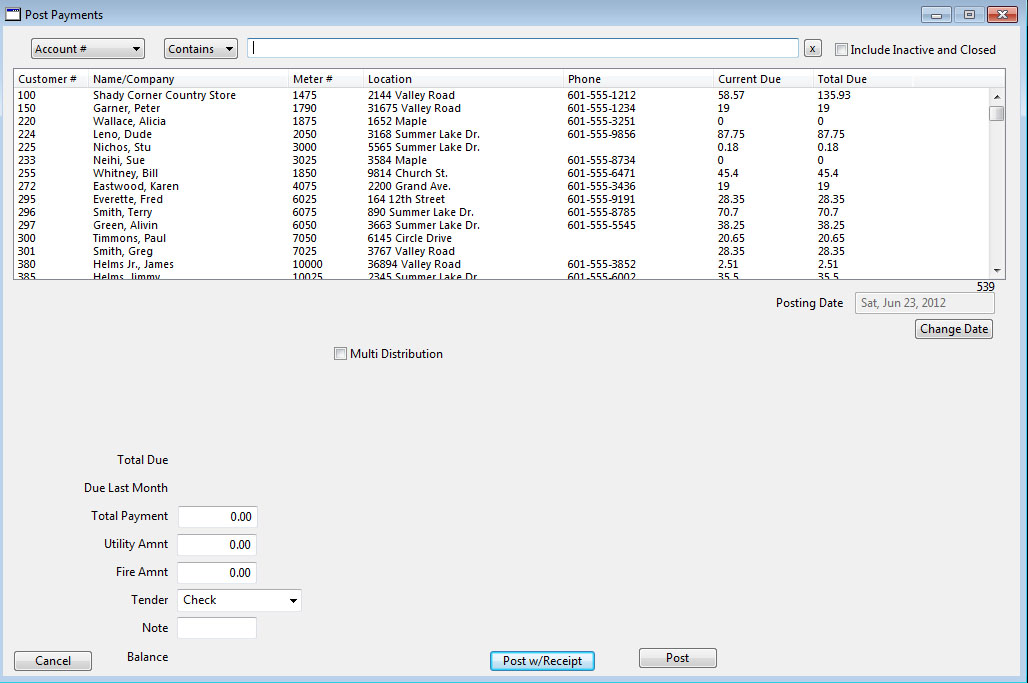Click the Fire Amnt field
The height and width of the screenshot is (683, 1028).
tap(217, 573)
